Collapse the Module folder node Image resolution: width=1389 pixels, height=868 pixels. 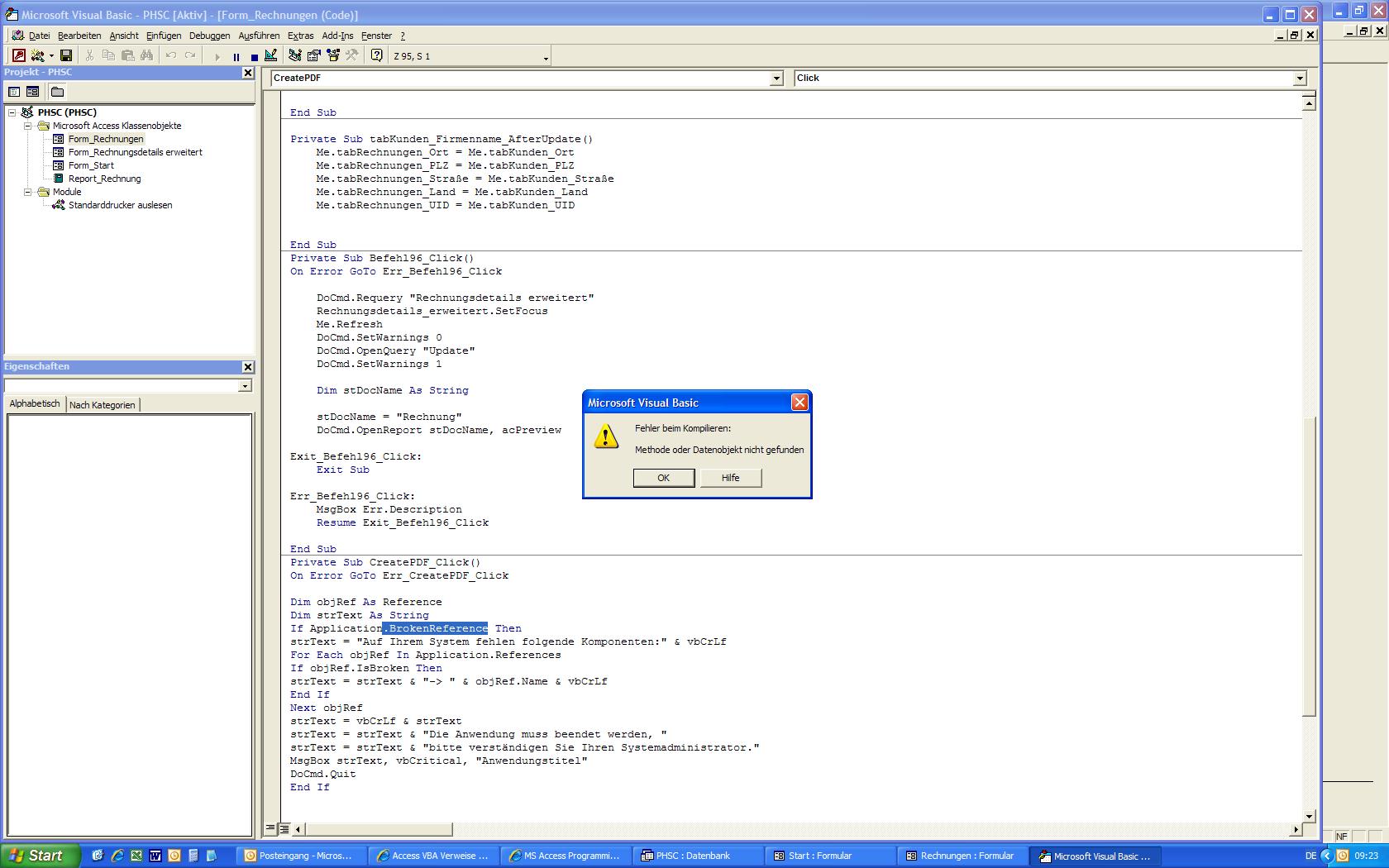pos(27,192)
